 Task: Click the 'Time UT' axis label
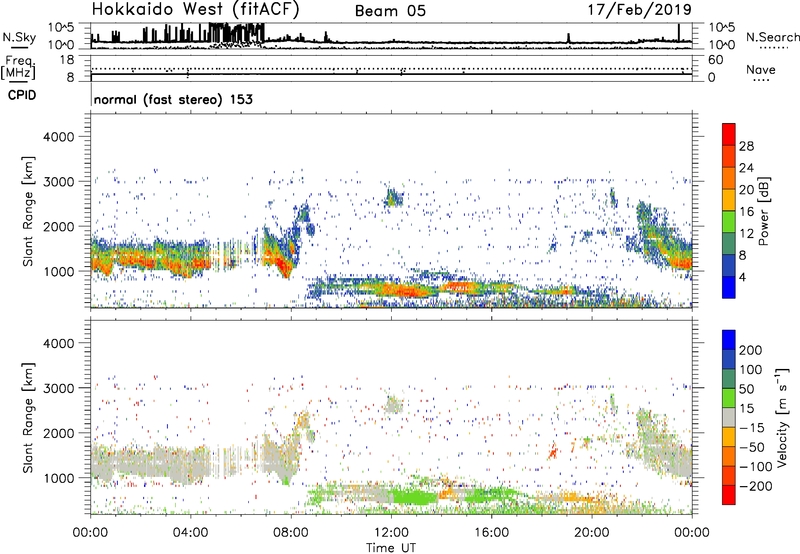tap(391, 548)
